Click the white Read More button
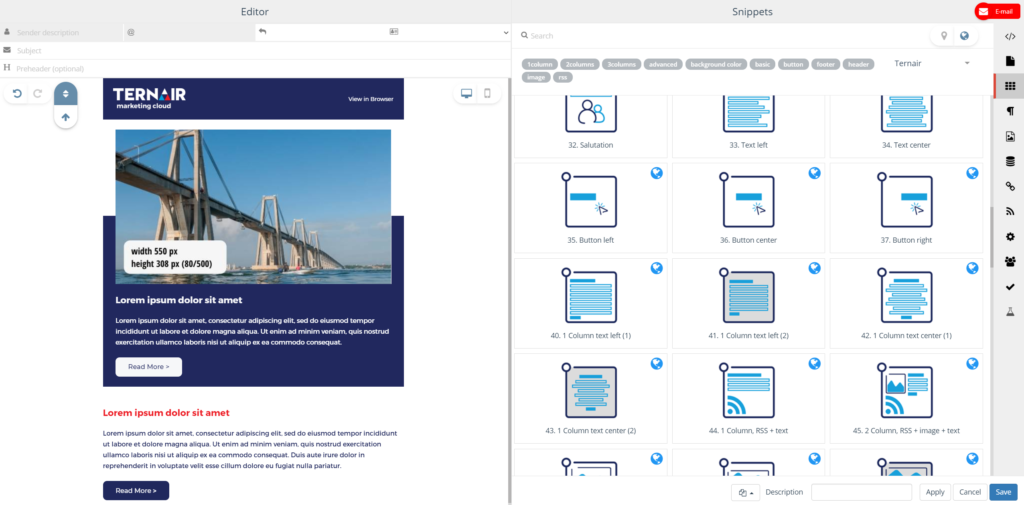 (149, 367)
